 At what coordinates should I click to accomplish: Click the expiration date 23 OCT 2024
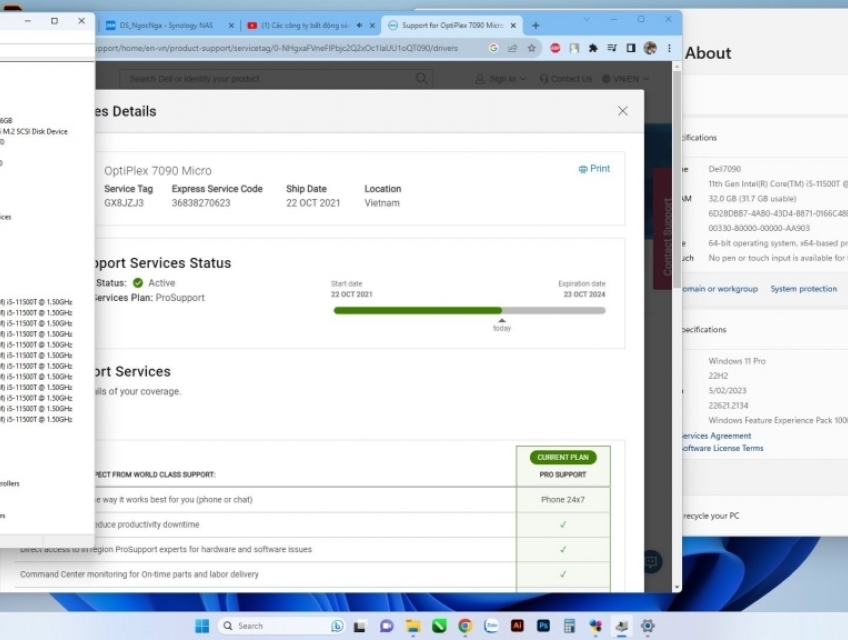[584, 294]
